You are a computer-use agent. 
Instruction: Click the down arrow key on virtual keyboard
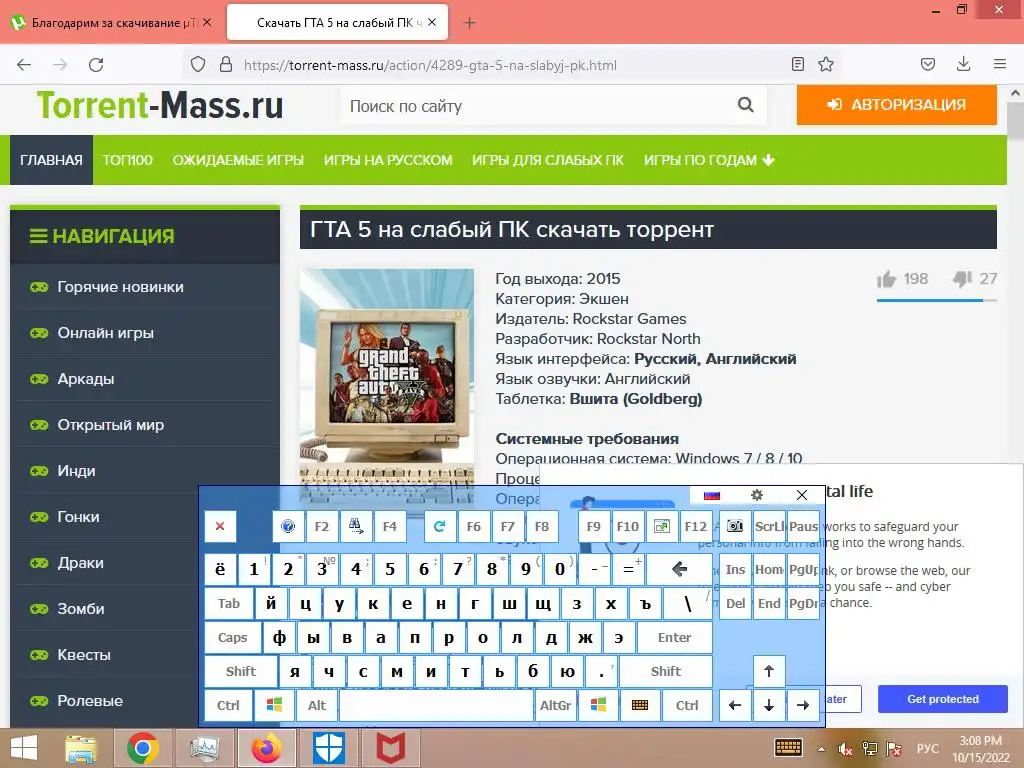point(769,705)
